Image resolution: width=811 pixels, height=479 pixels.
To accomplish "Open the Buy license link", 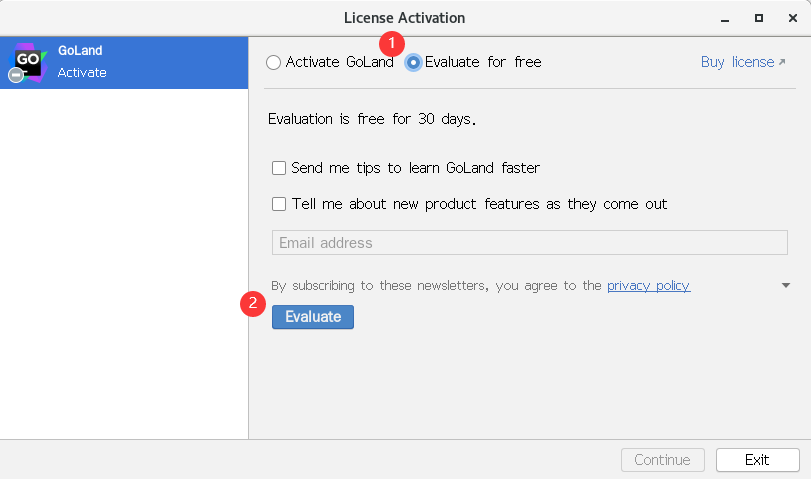I will tap(737, 62).
